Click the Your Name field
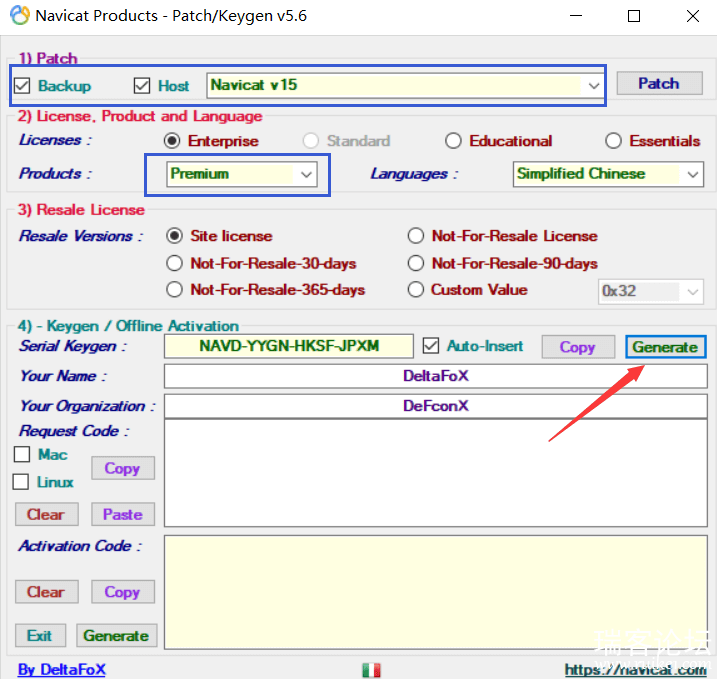The height and width of the screenshot is (679, 717). 435,376
